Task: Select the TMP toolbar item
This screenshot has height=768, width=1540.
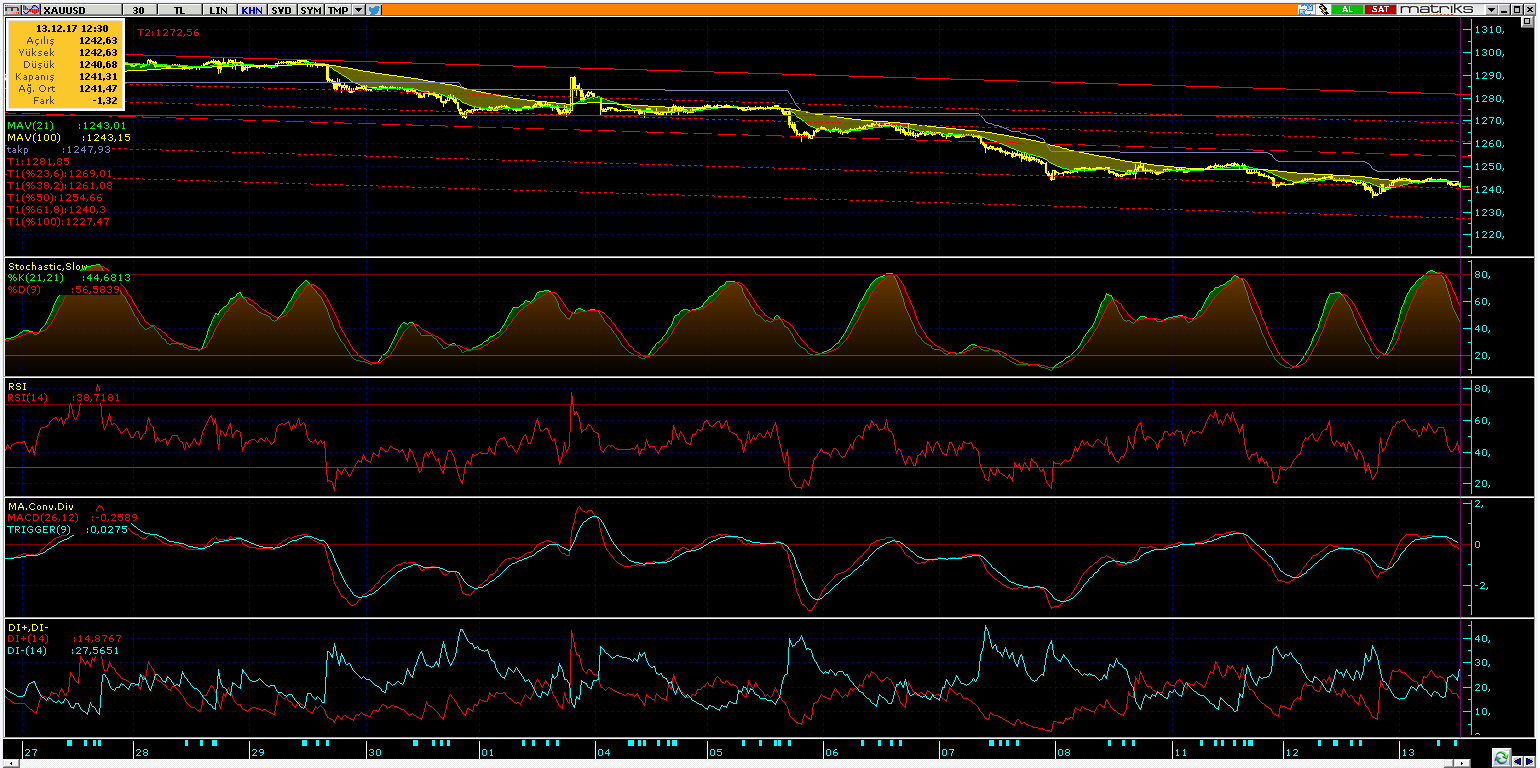Action: 338,9
